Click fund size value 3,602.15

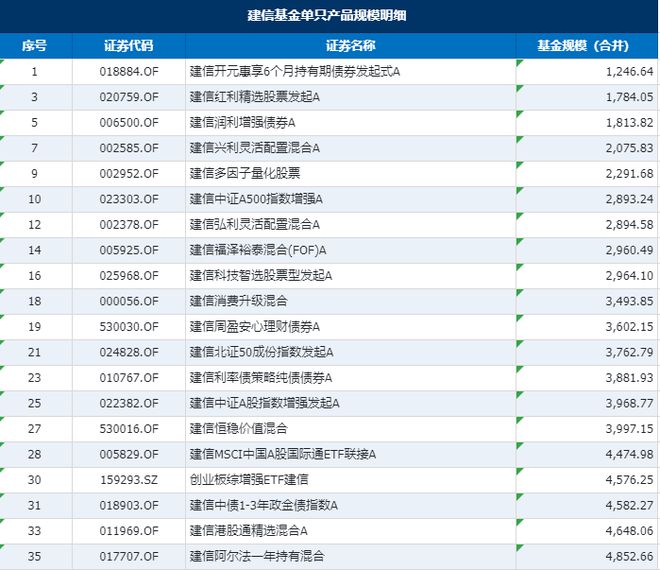pyautogui.click(x=629, y=327)
